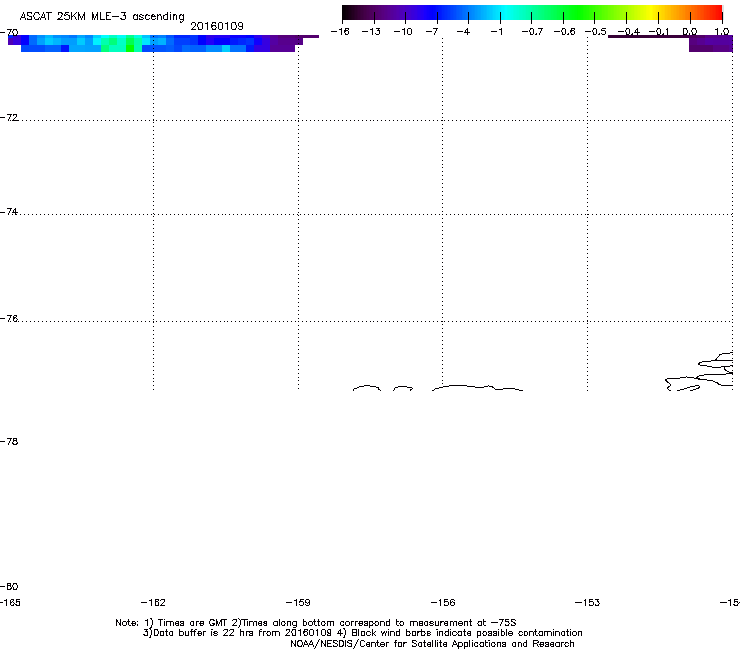This screenshot has height=650, width=740.
Task: Click the NOAA/NESDIS credit line
Action: pos(432,644)
